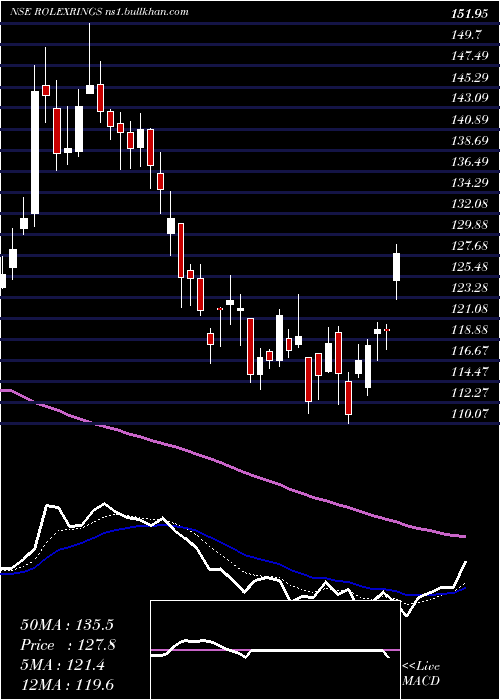Click the 134.29 price axis label
This screenshot has width=500, height=700.
pyautogui.click(x=469, y=183)
